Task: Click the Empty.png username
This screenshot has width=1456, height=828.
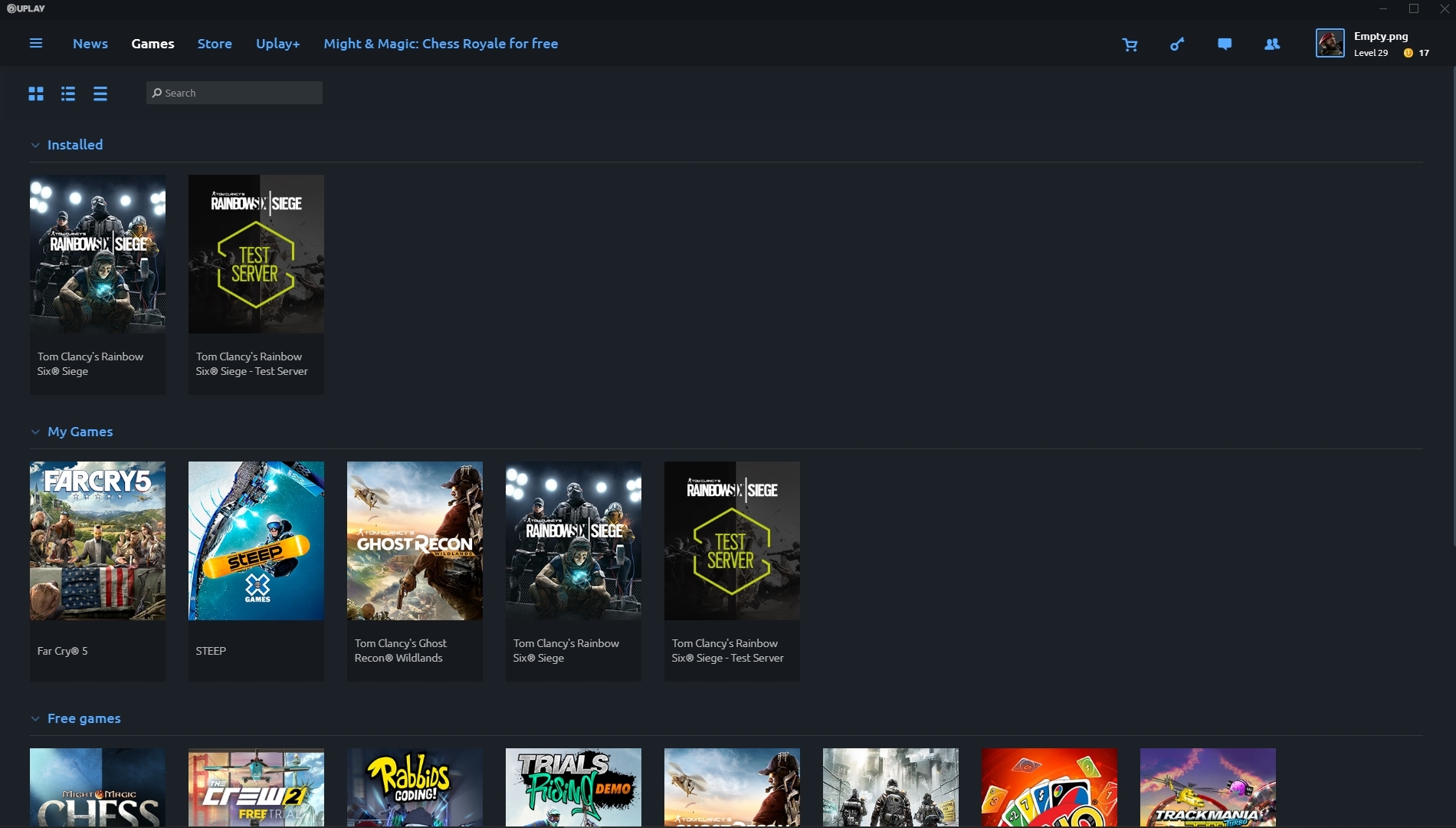Action: (x=1381, y=36)
